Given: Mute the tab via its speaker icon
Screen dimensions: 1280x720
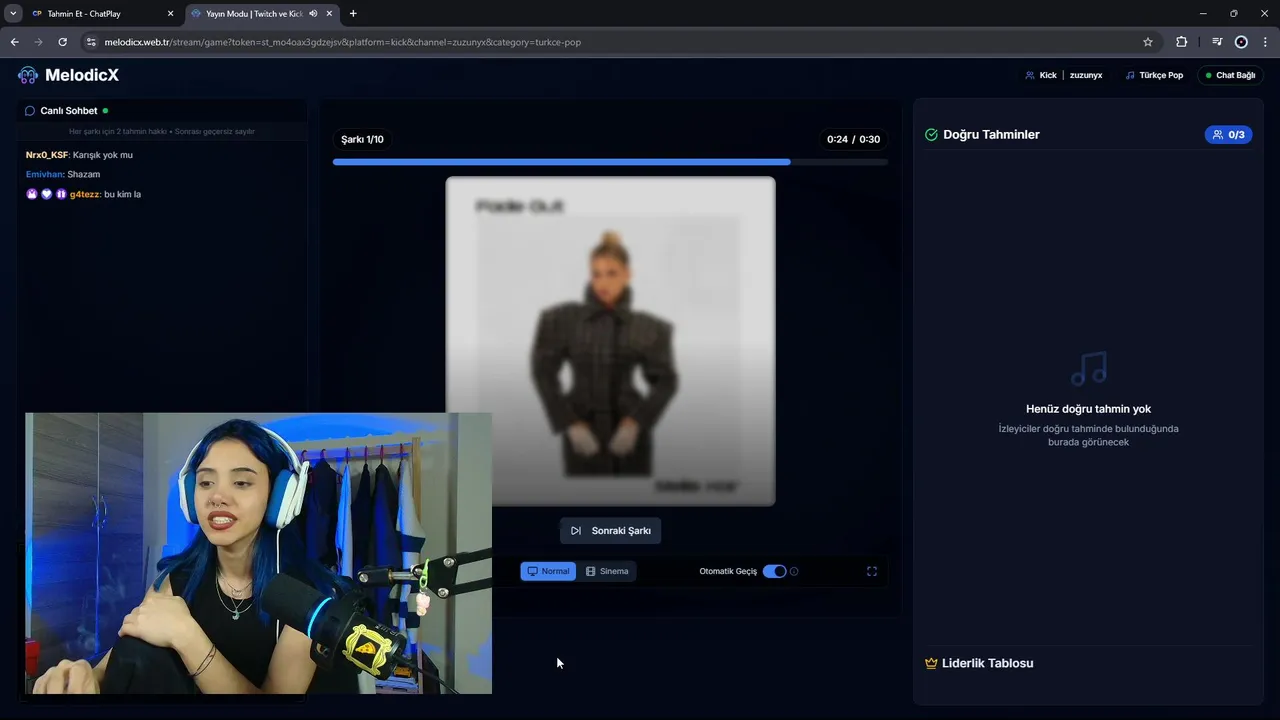Looking at the screenshot, I should point(313,14).
